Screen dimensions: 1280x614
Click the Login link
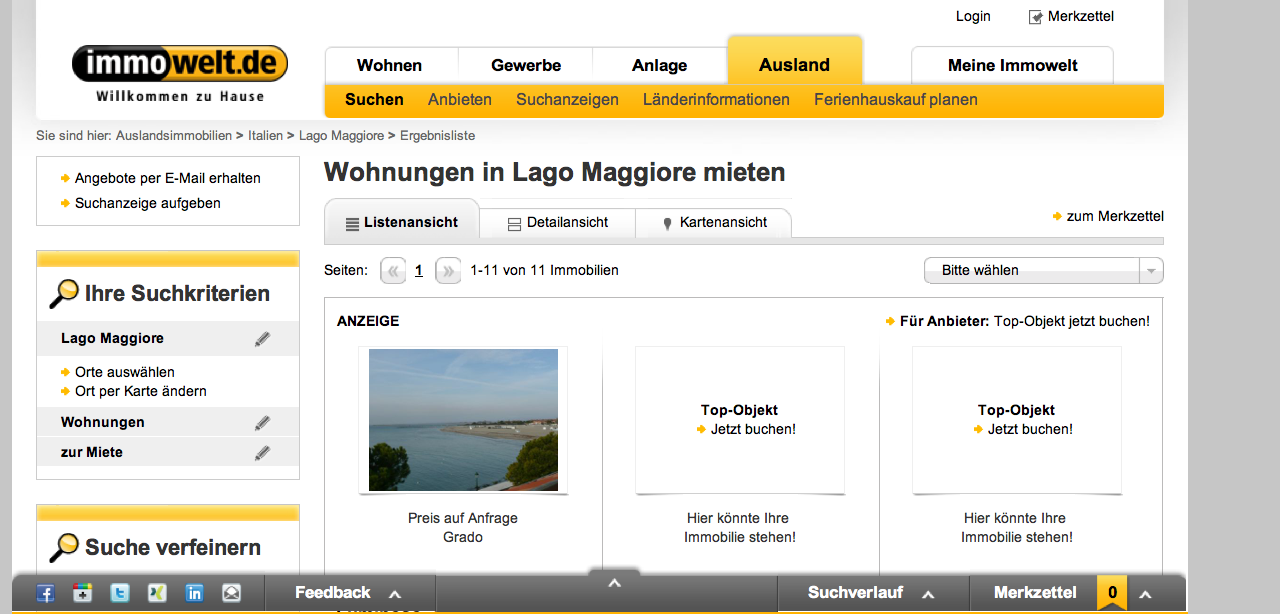973,16
